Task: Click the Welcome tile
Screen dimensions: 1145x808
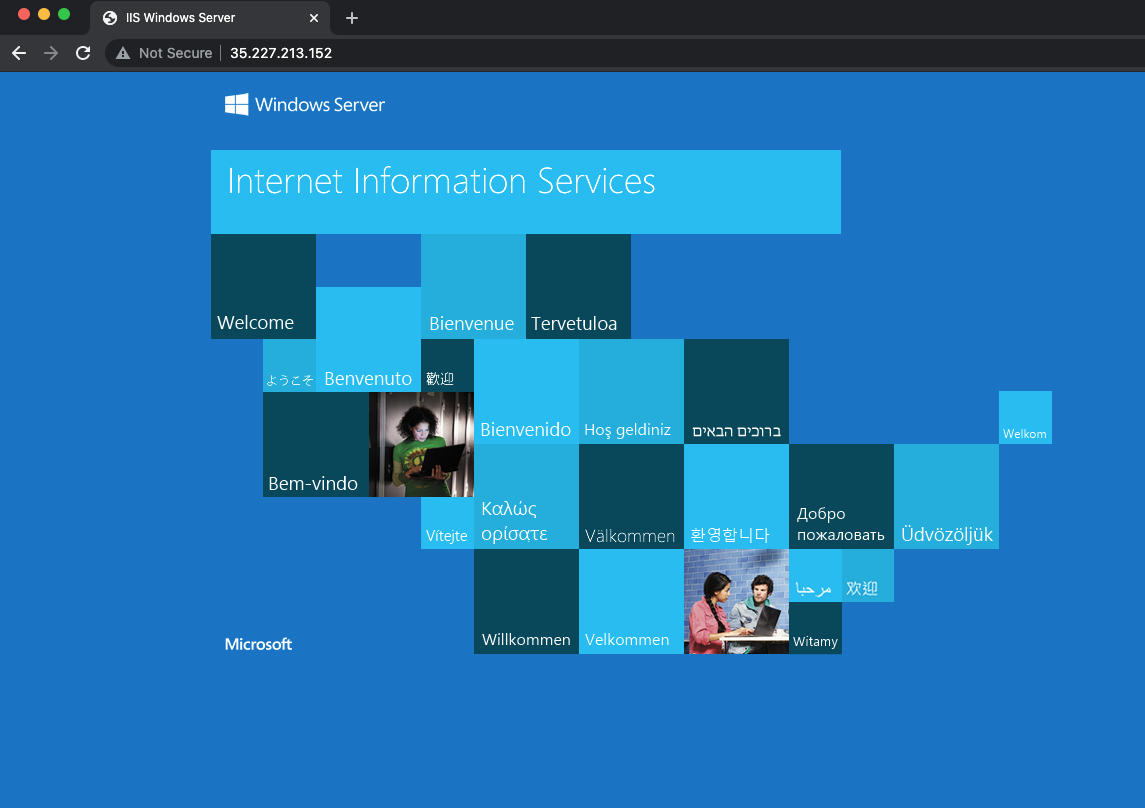Action: click(x=263, y=286)
